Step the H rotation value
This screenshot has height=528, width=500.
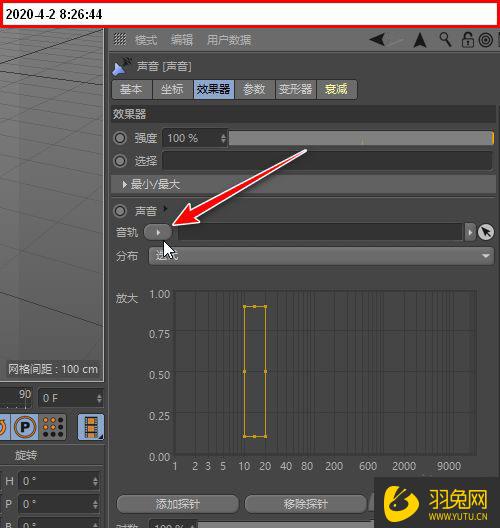tap(95, 481)
